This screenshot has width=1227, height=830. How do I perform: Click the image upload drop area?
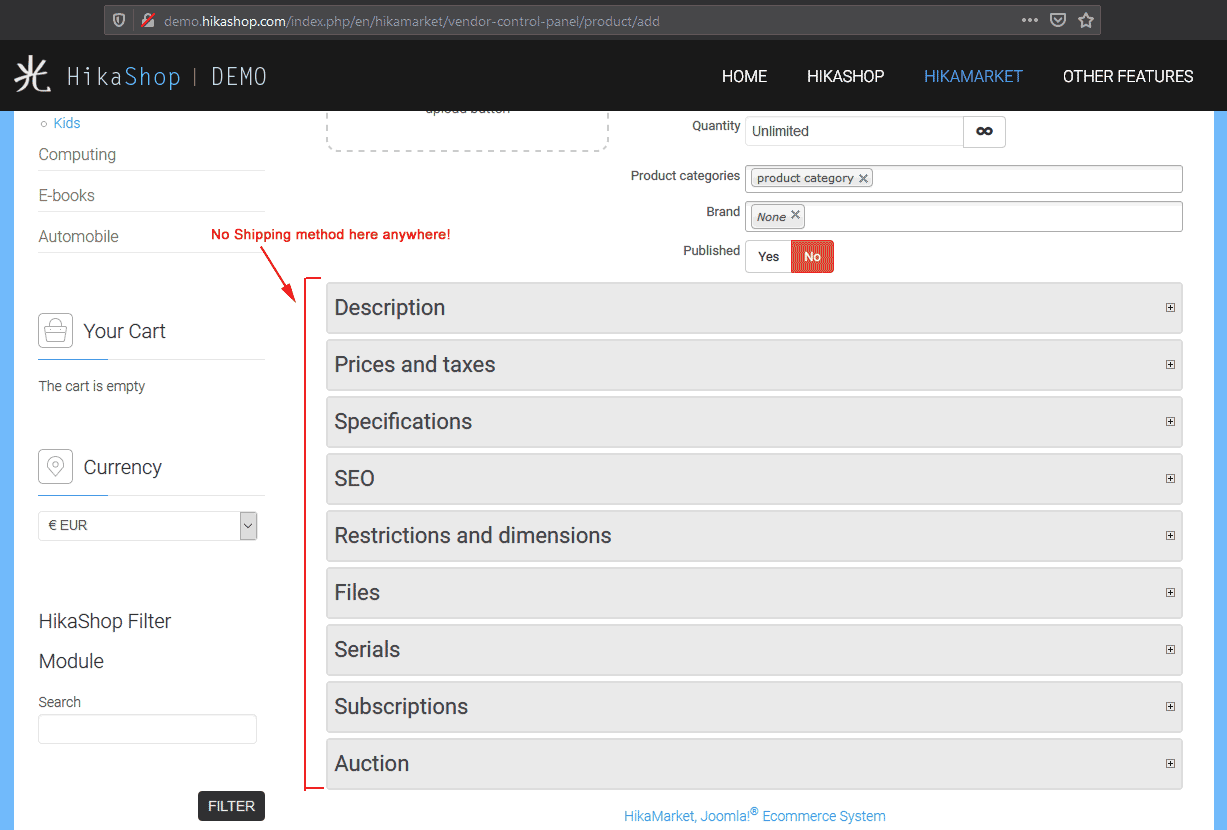coord(467,130)
